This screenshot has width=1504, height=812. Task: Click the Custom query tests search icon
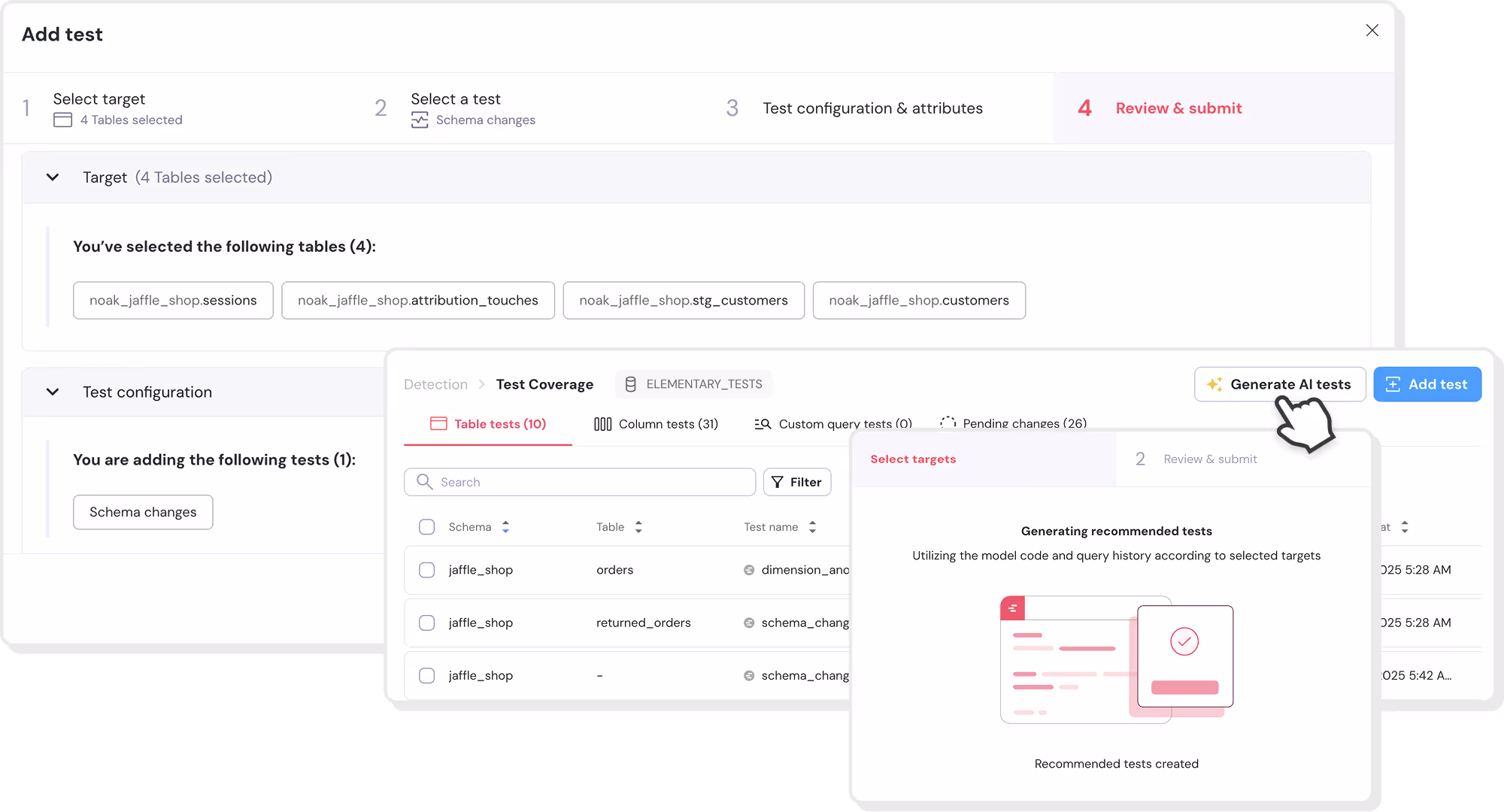click(763, 424)
